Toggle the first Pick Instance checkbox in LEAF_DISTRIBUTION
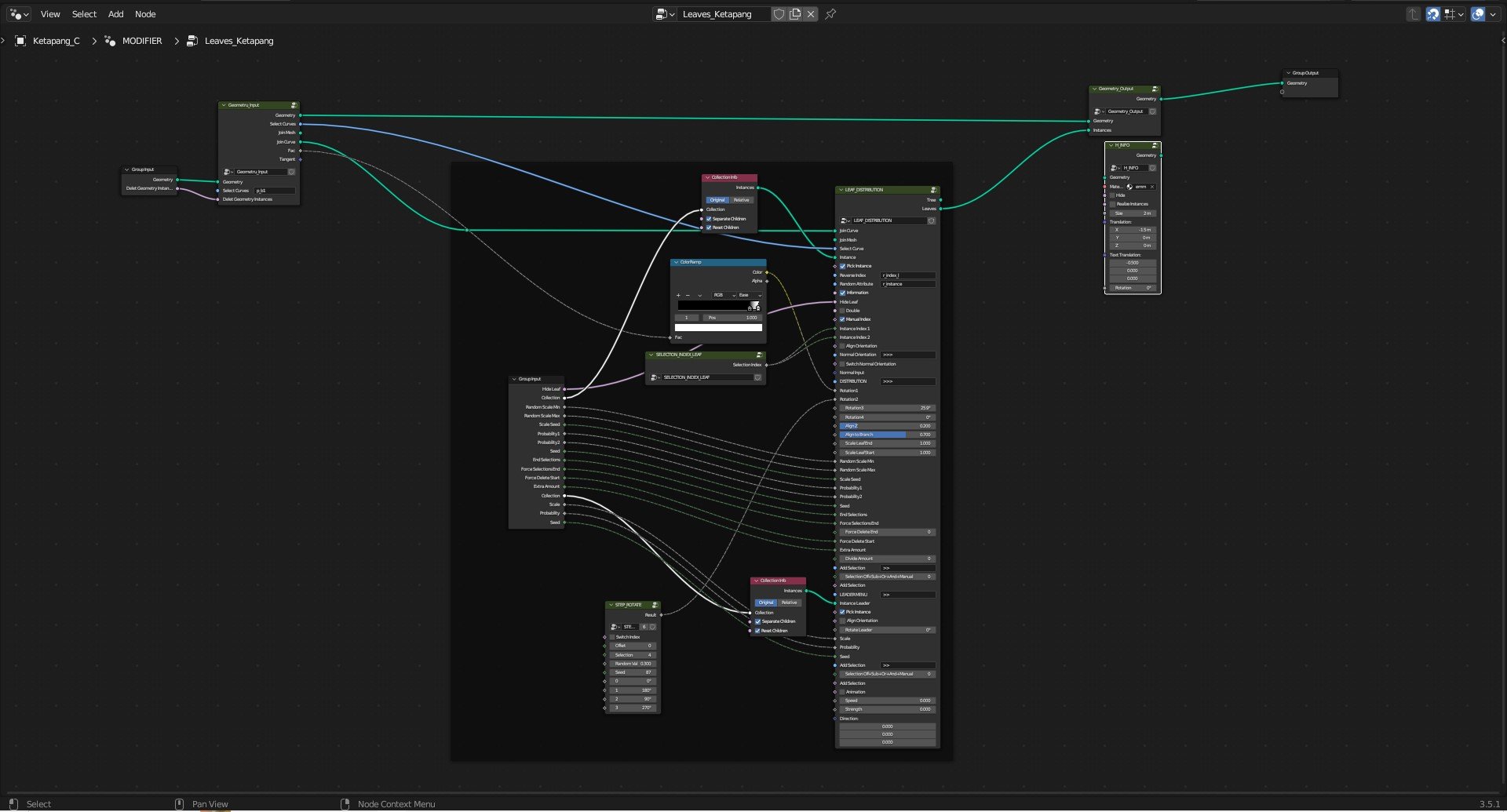The width and height of the screenshot is (1507, 812). click(842, 266)
